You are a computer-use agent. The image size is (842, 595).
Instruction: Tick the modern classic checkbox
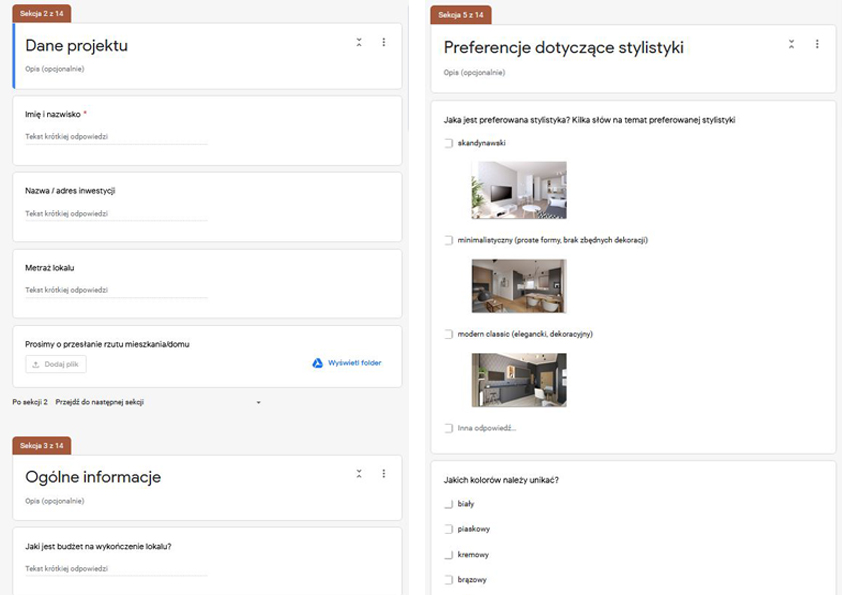449,334
